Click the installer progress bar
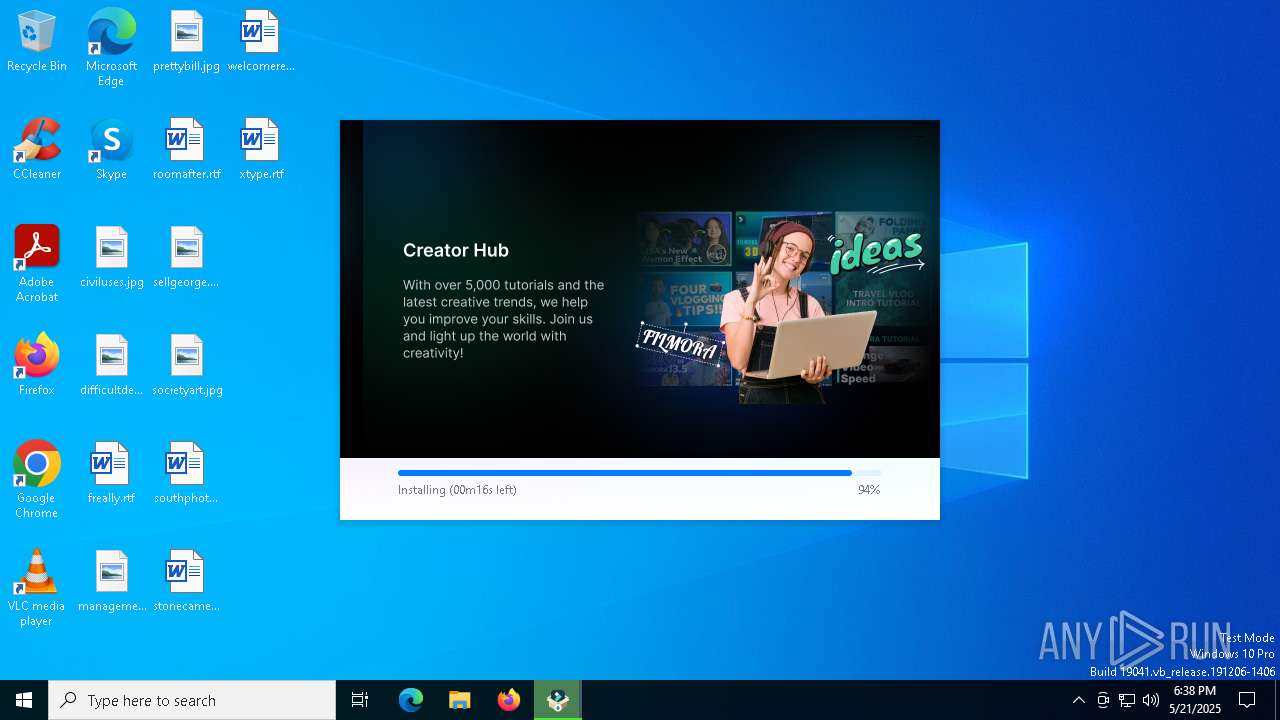This screenshot has height=720, width=1280. tap(640, 473)
